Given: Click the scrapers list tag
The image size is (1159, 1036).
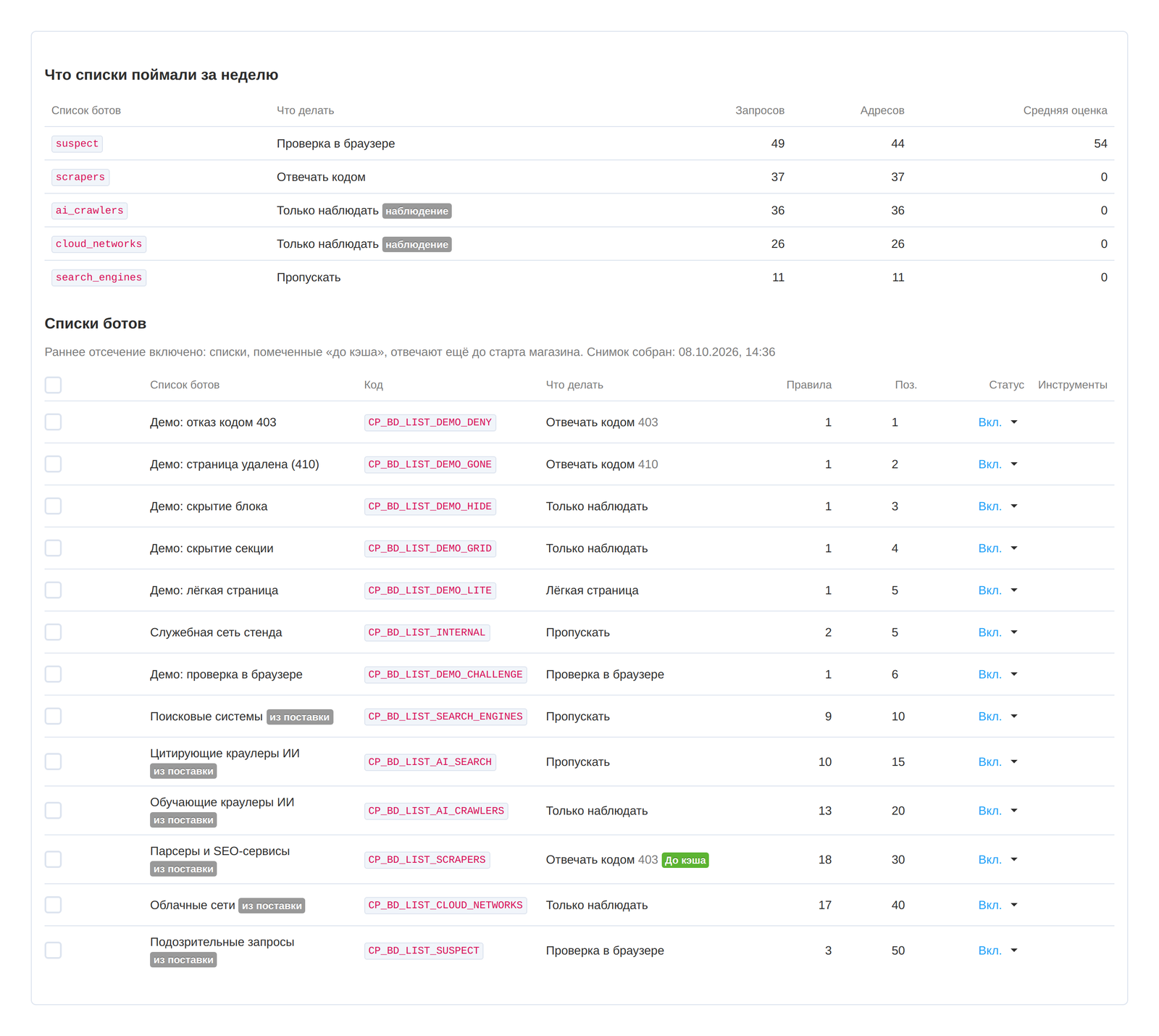Looking at the screenshot, I should [x=80, y=177].
